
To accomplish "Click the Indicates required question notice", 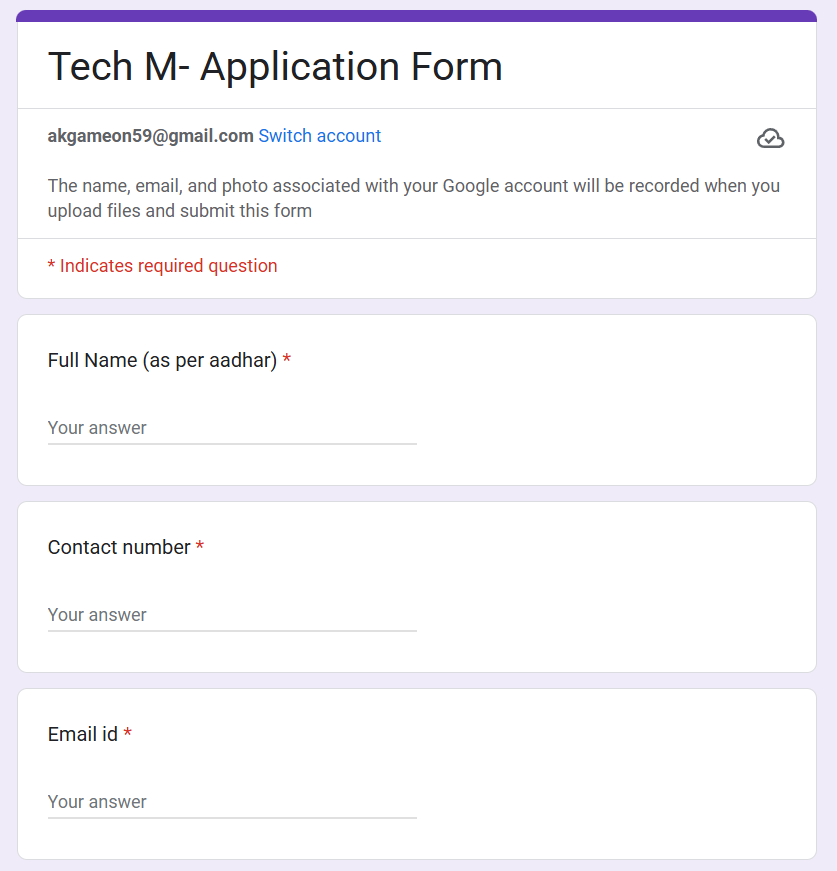I will [168, 266].
